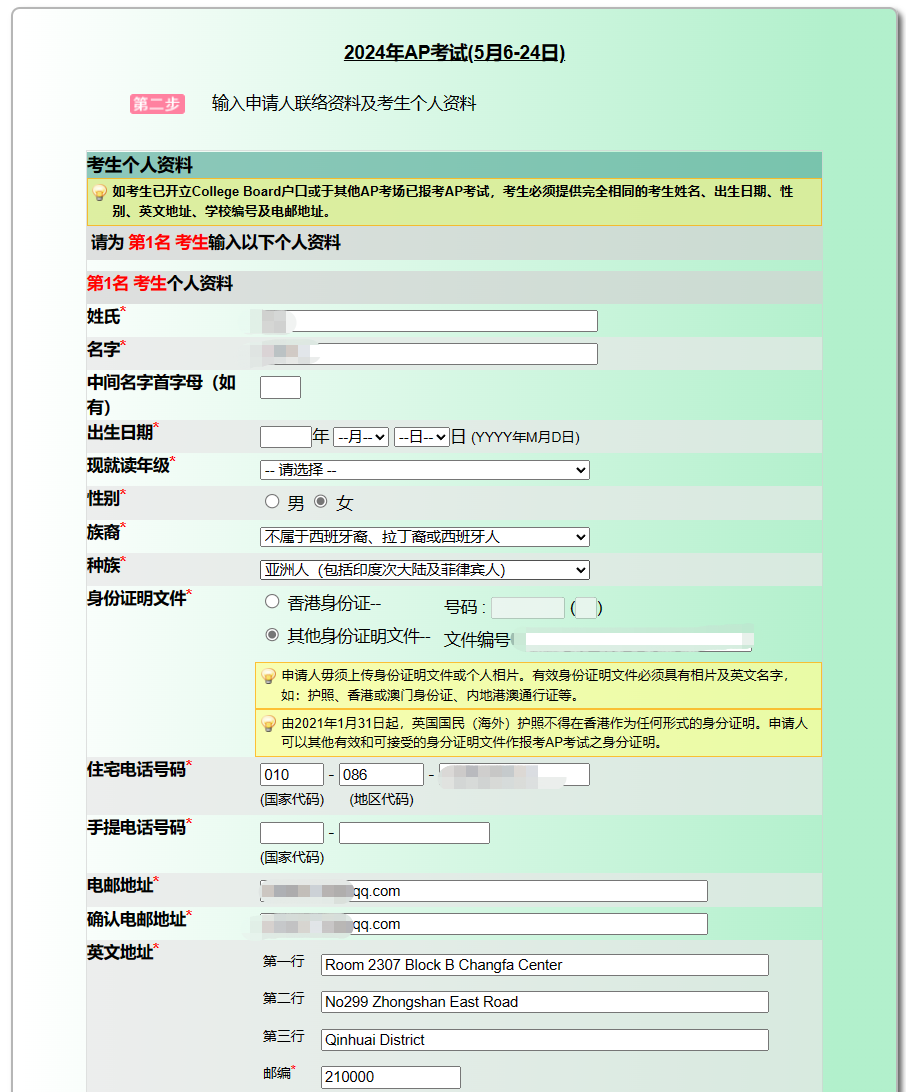Click the red 第1名 考生个人资料 heading
906x1092 pixels.
click(x=160, y=283)
